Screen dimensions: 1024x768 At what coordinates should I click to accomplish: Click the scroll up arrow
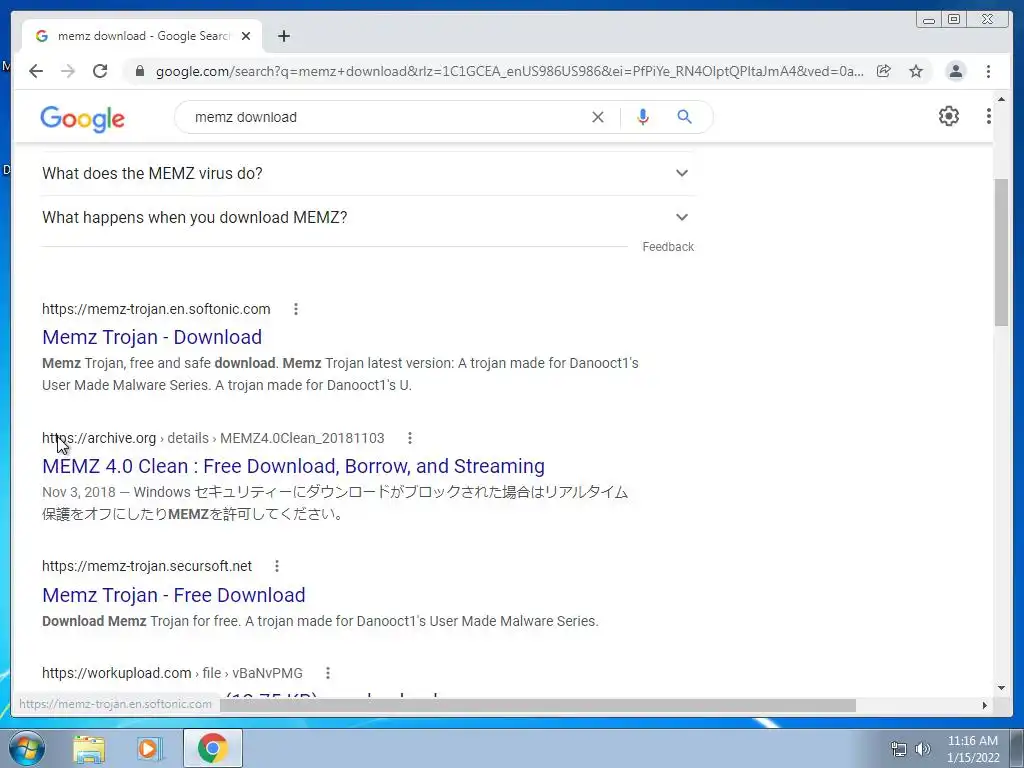(x=1002, y=99)
